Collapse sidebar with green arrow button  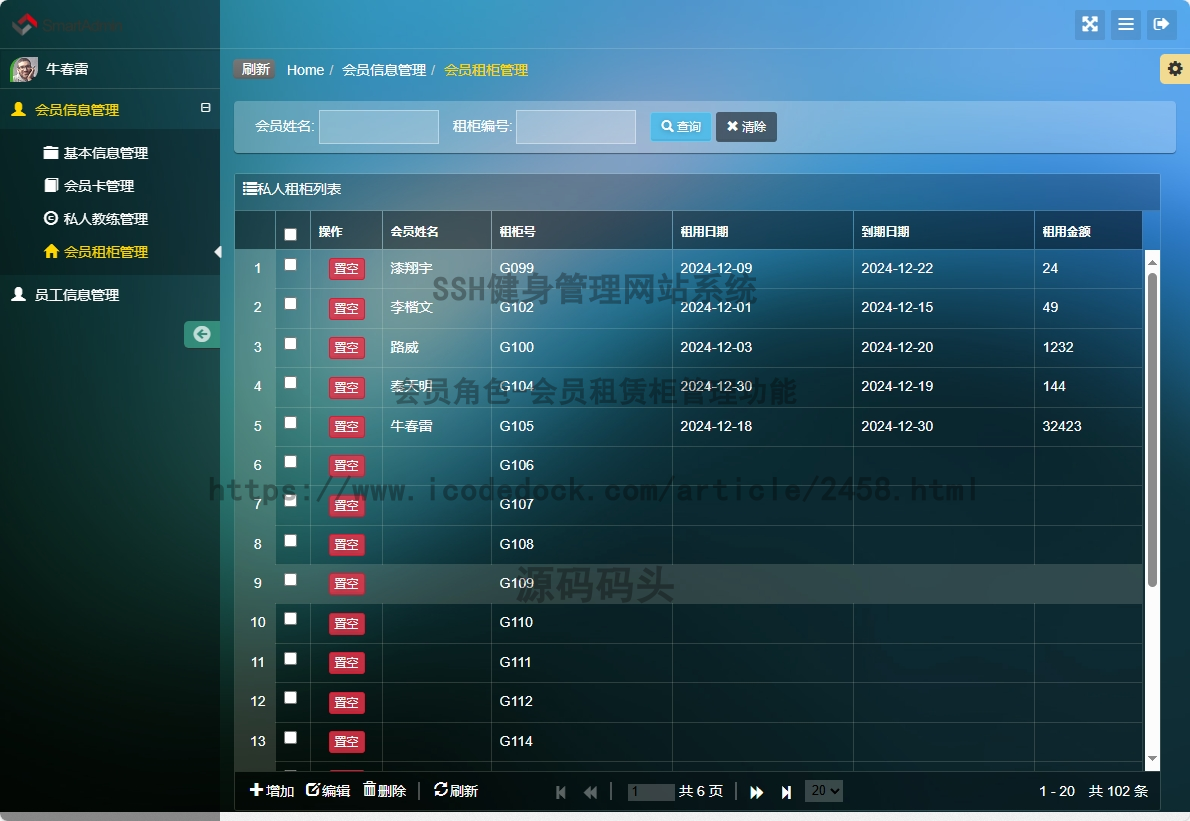pos(202,334)
